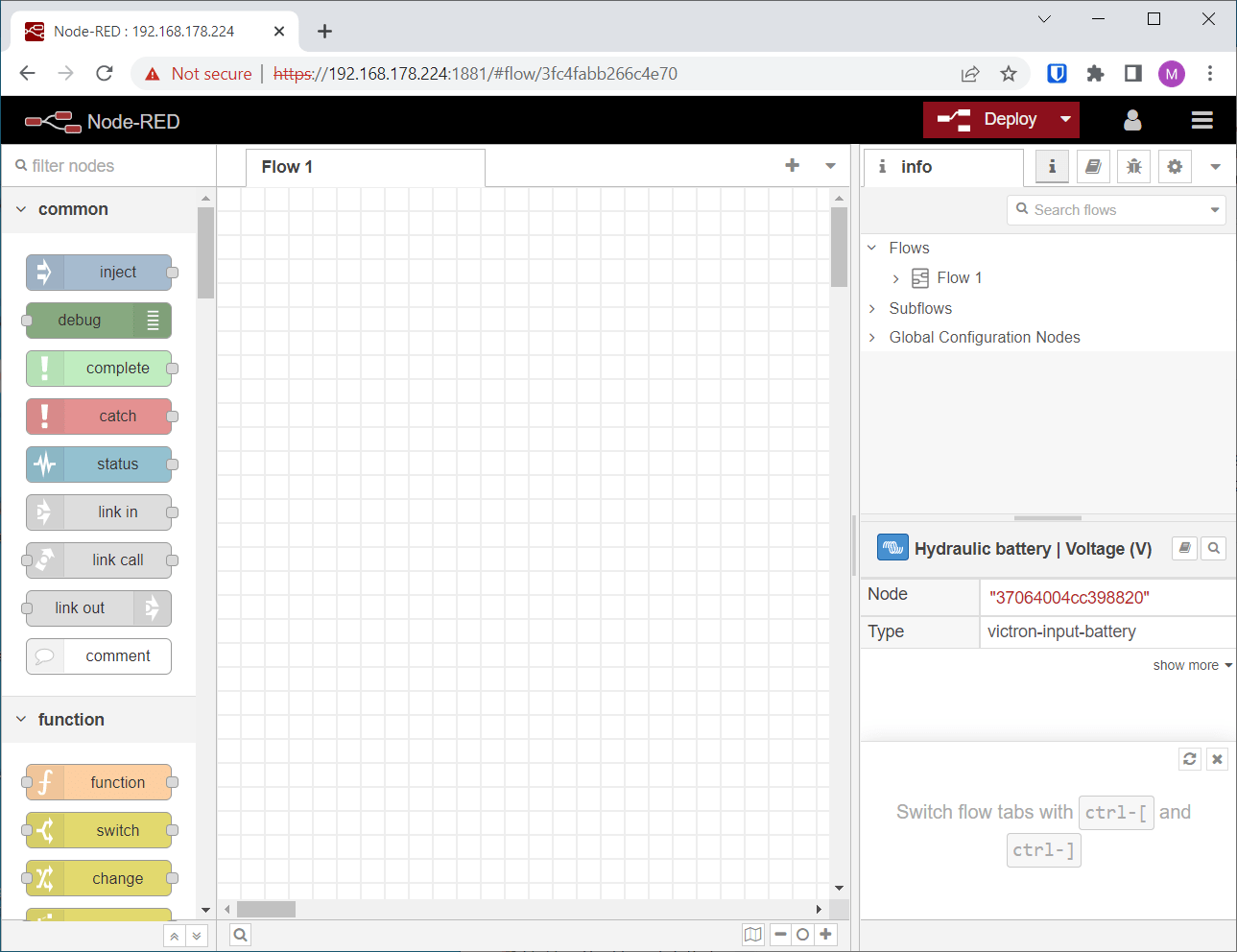Open the Search flows options dropdown
The width and height of the screenshot is (1237, 952).
click(1215, 210)
